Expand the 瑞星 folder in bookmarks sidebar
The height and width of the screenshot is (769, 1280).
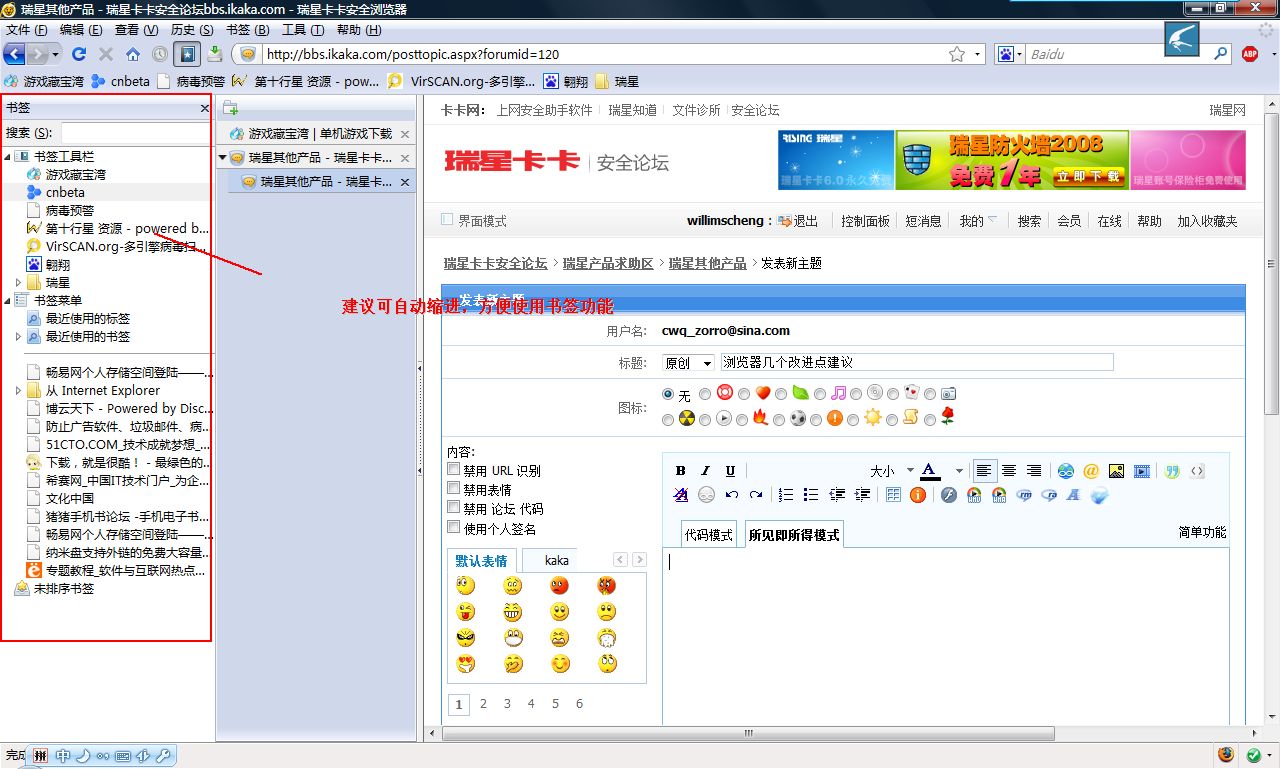click(18, 283)
